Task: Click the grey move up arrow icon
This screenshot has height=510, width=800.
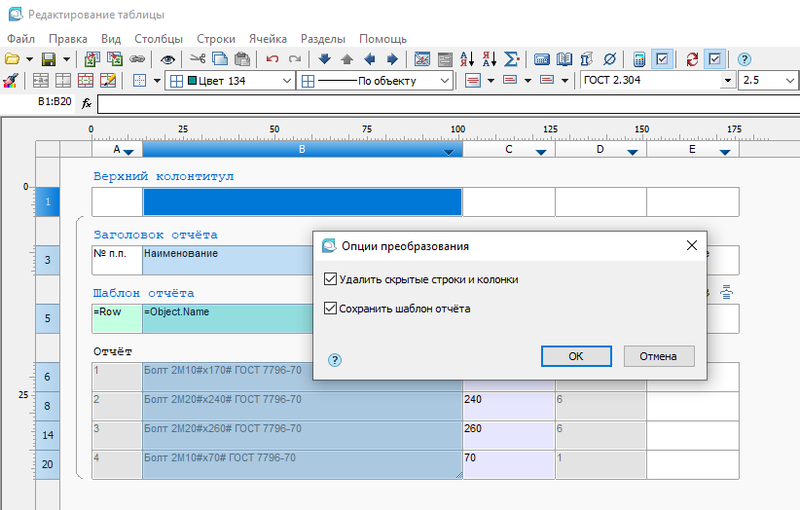Action: pos(347,59)
